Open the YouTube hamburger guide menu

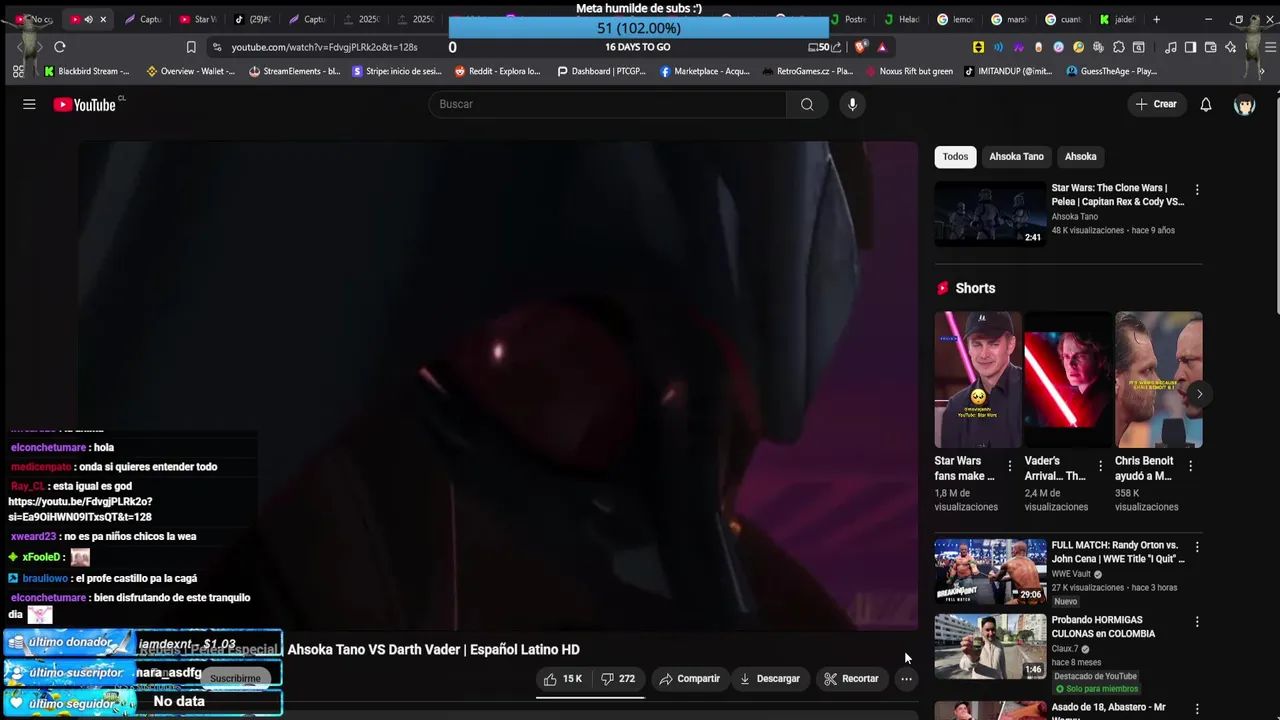click(x=29, y=104)
